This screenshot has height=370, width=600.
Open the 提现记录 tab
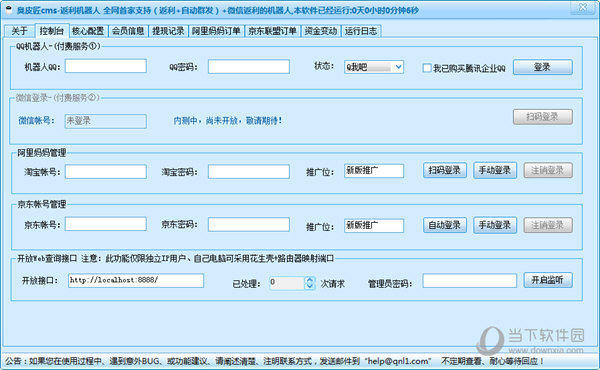(x=168, y=31)
